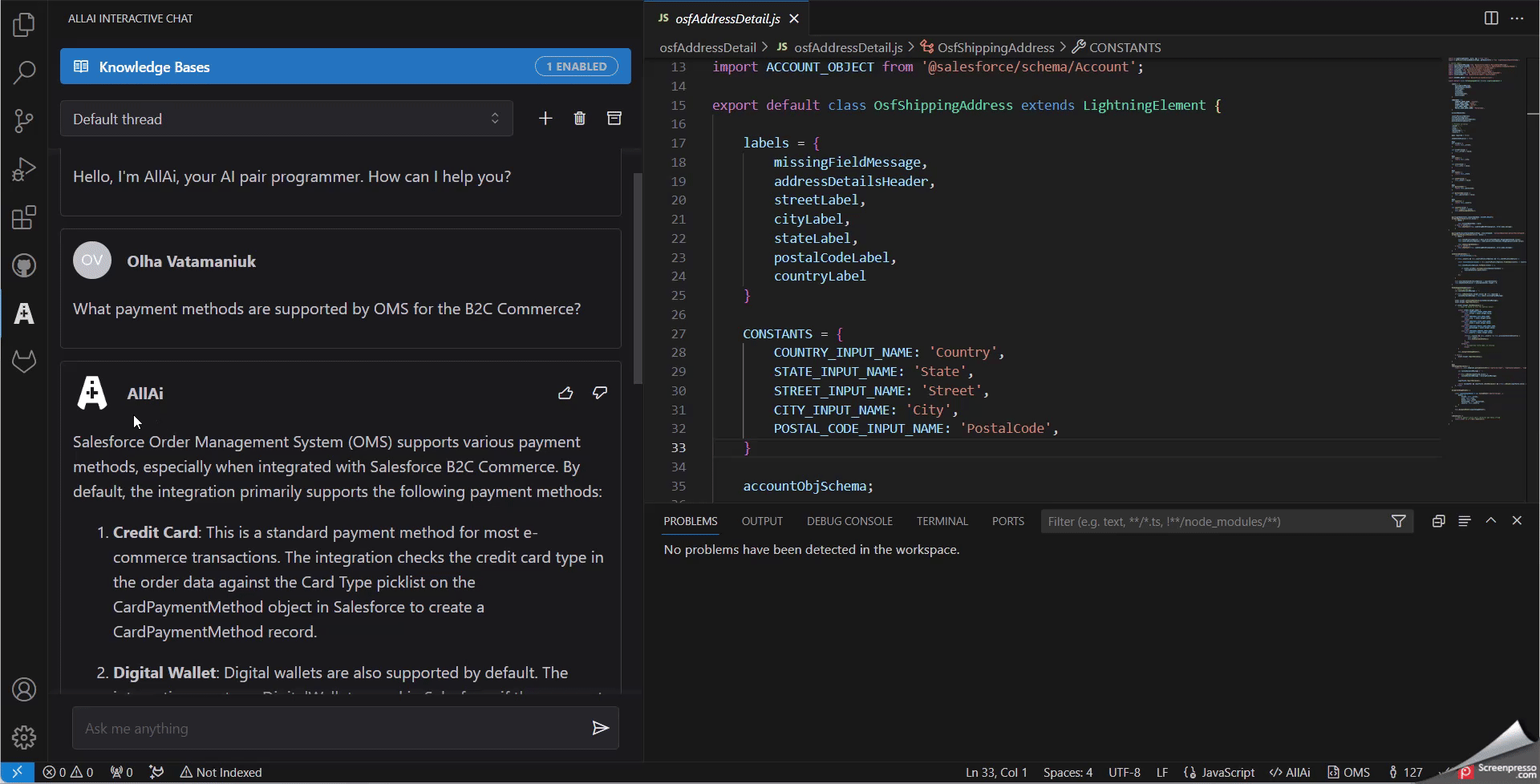The width and height of the screenshot is (1540, 784).
Task: Open the GitHub sidebar panel
Action: coord(23,265)
